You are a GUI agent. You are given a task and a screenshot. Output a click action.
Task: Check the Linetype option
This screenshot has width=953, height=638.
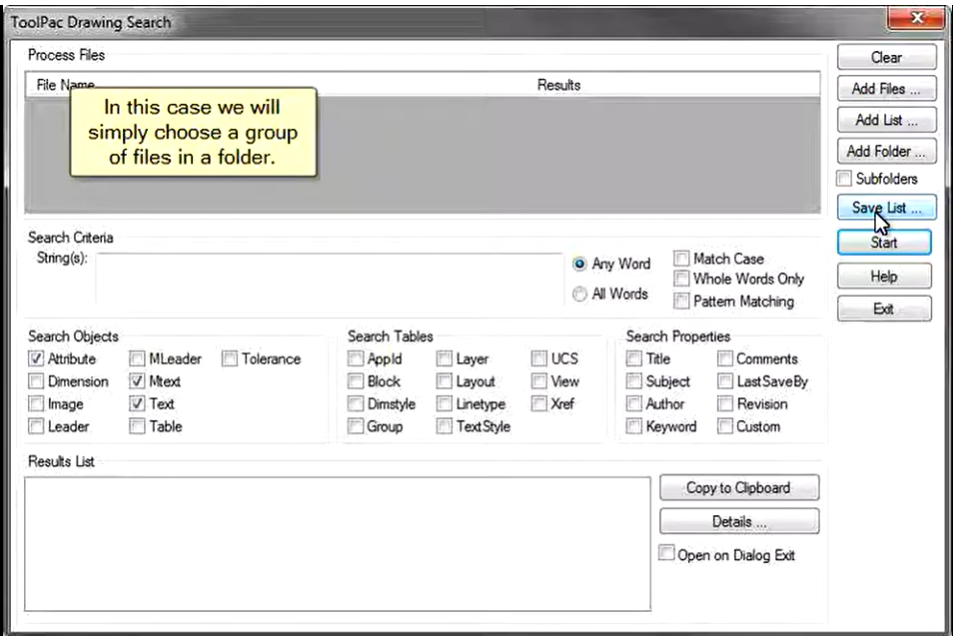click(444, 404)
